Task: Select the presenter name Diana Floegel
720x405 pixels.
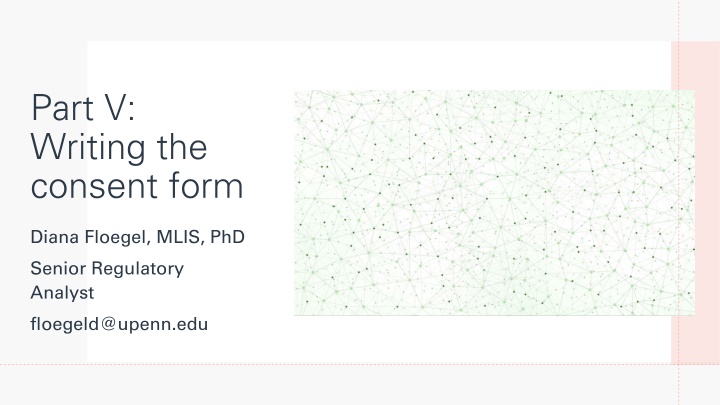Action: click(88, 237)
